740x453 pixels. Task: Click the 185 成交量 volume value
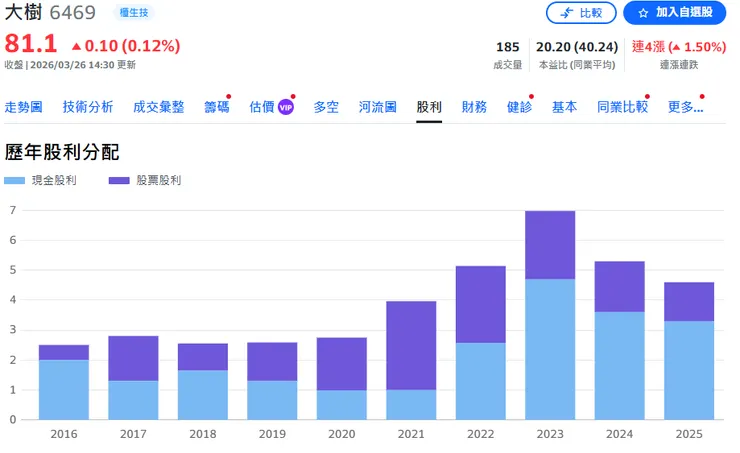[507, 47]
